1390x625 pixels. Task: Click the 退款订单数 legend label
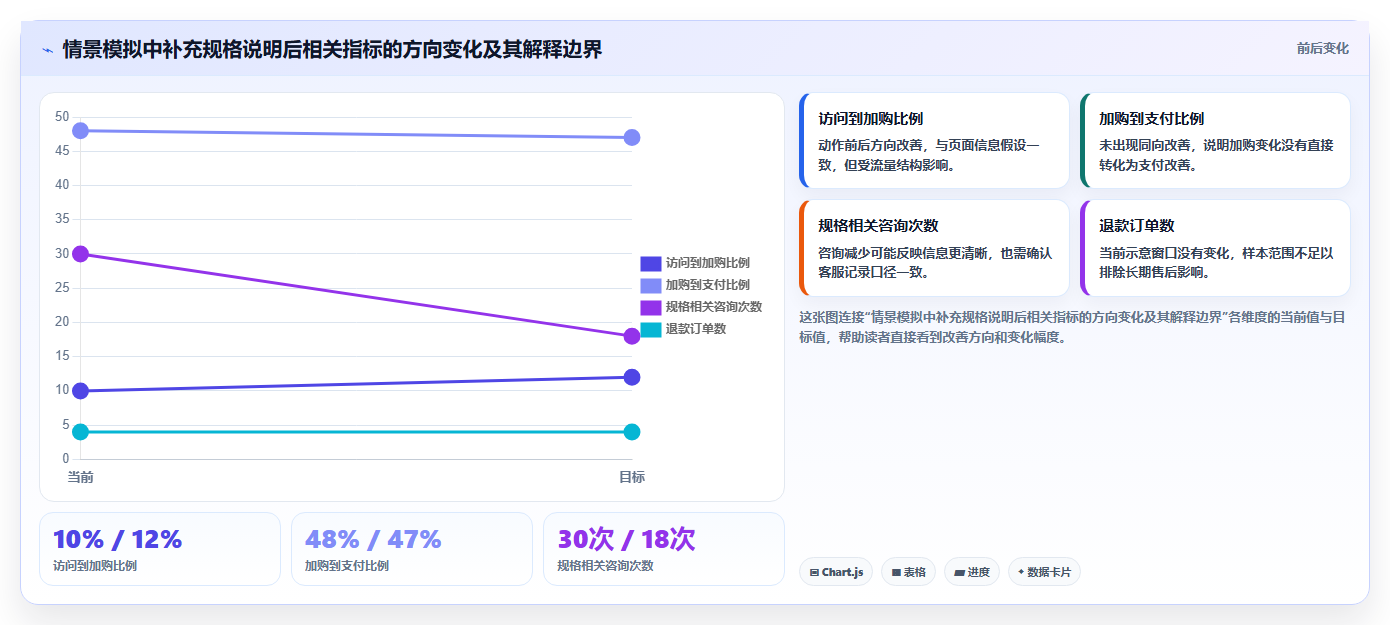click(696, 329)
